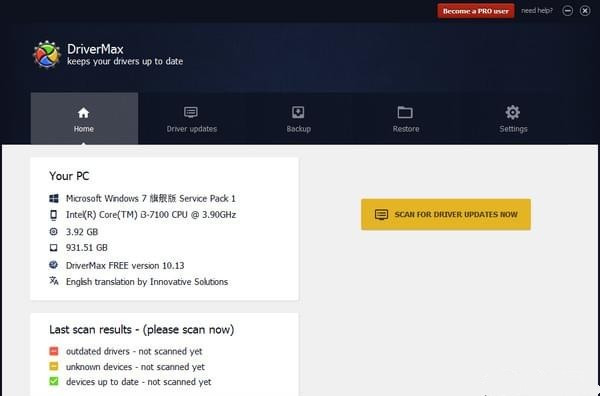Click the Windows logo icon beside OS name
This screenshot has width=600, height=396.
tap(54, 198)
